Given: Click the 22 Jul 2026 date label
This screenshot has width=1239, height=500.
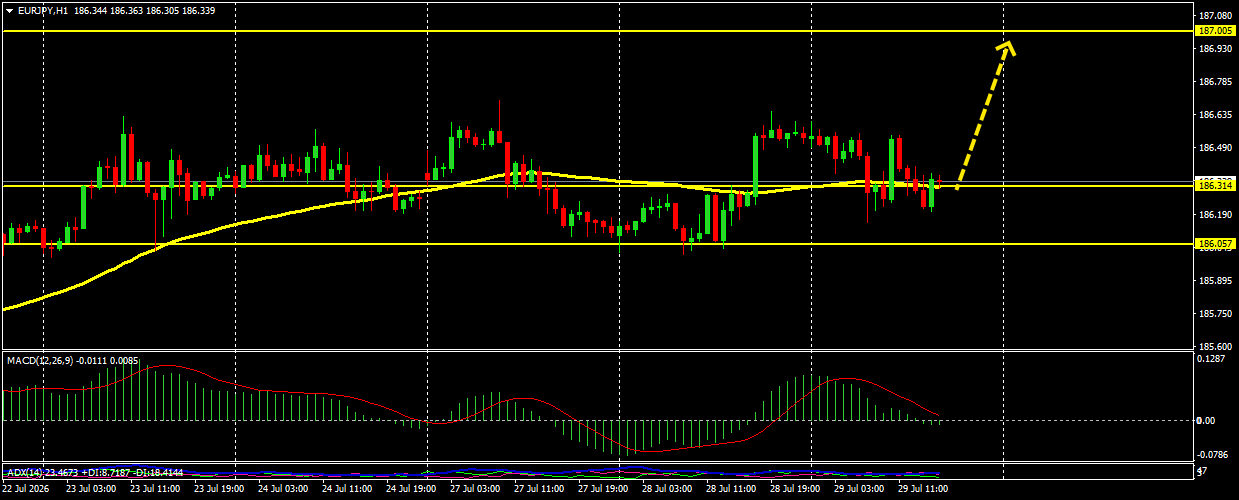Looking at the screenshot, I should [28, 489].
